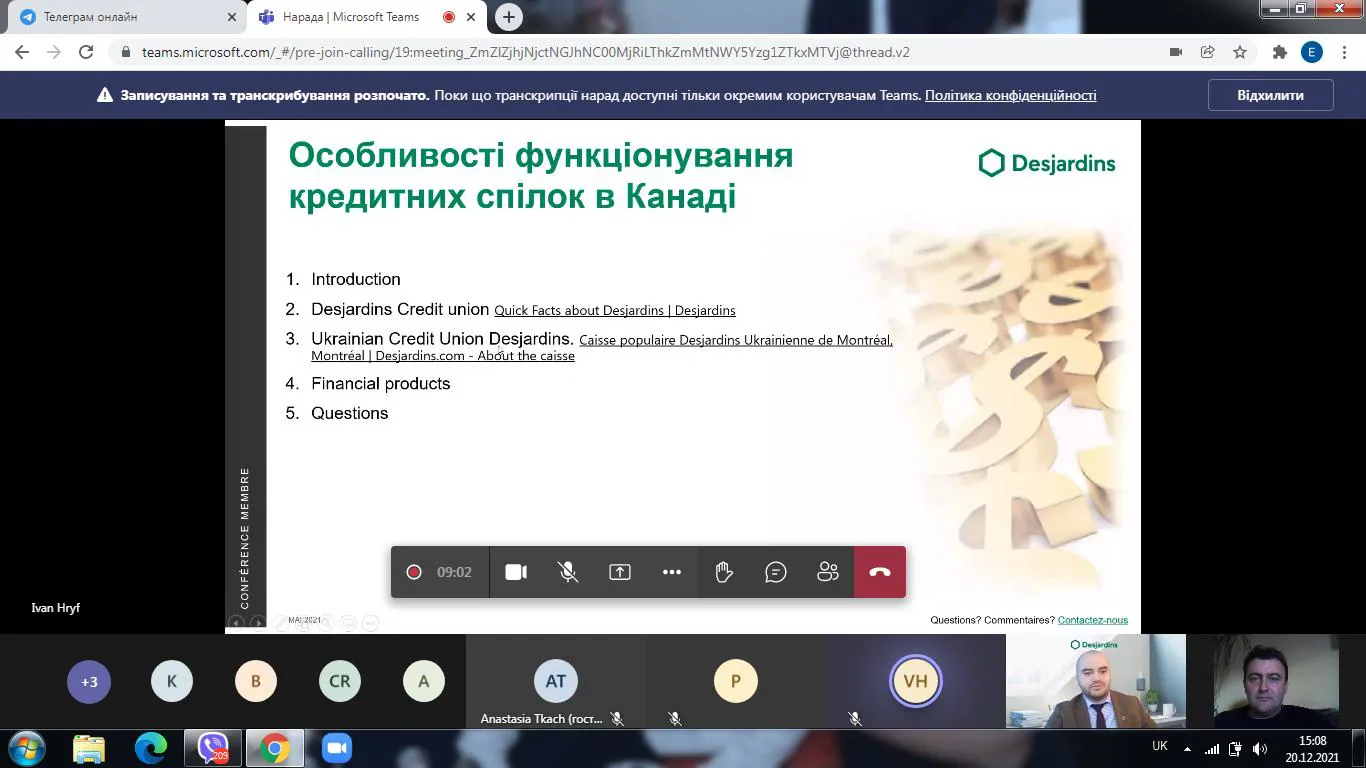1366x768 pixels.
Task: Click the recording indicator dot in call toolbar
Action: pyautogui.click(x=414, y=572)
